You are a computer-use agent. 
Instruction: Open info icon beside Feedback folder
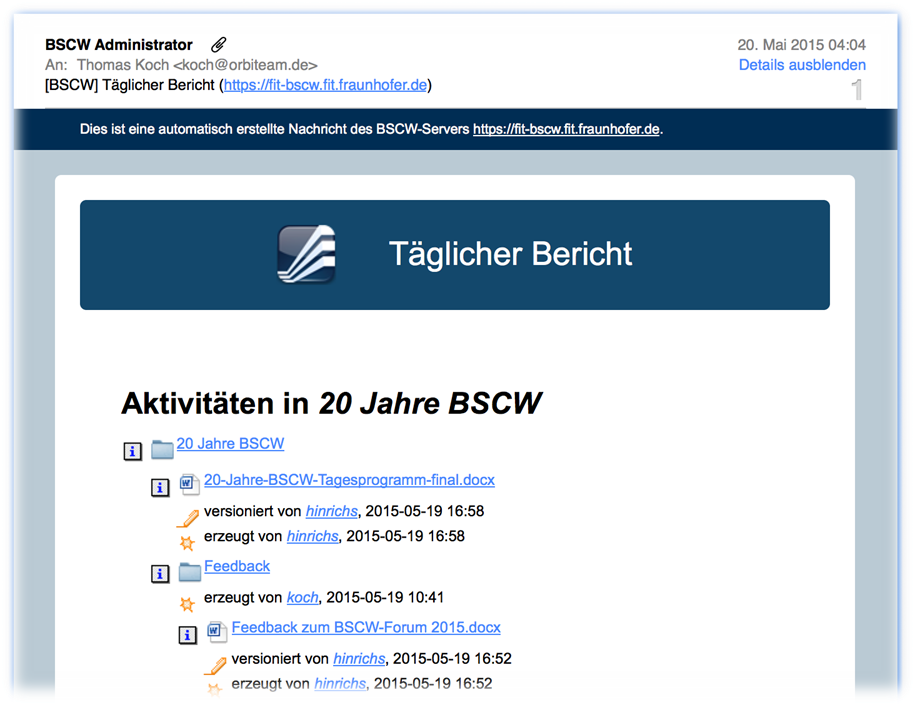point(160,574)
